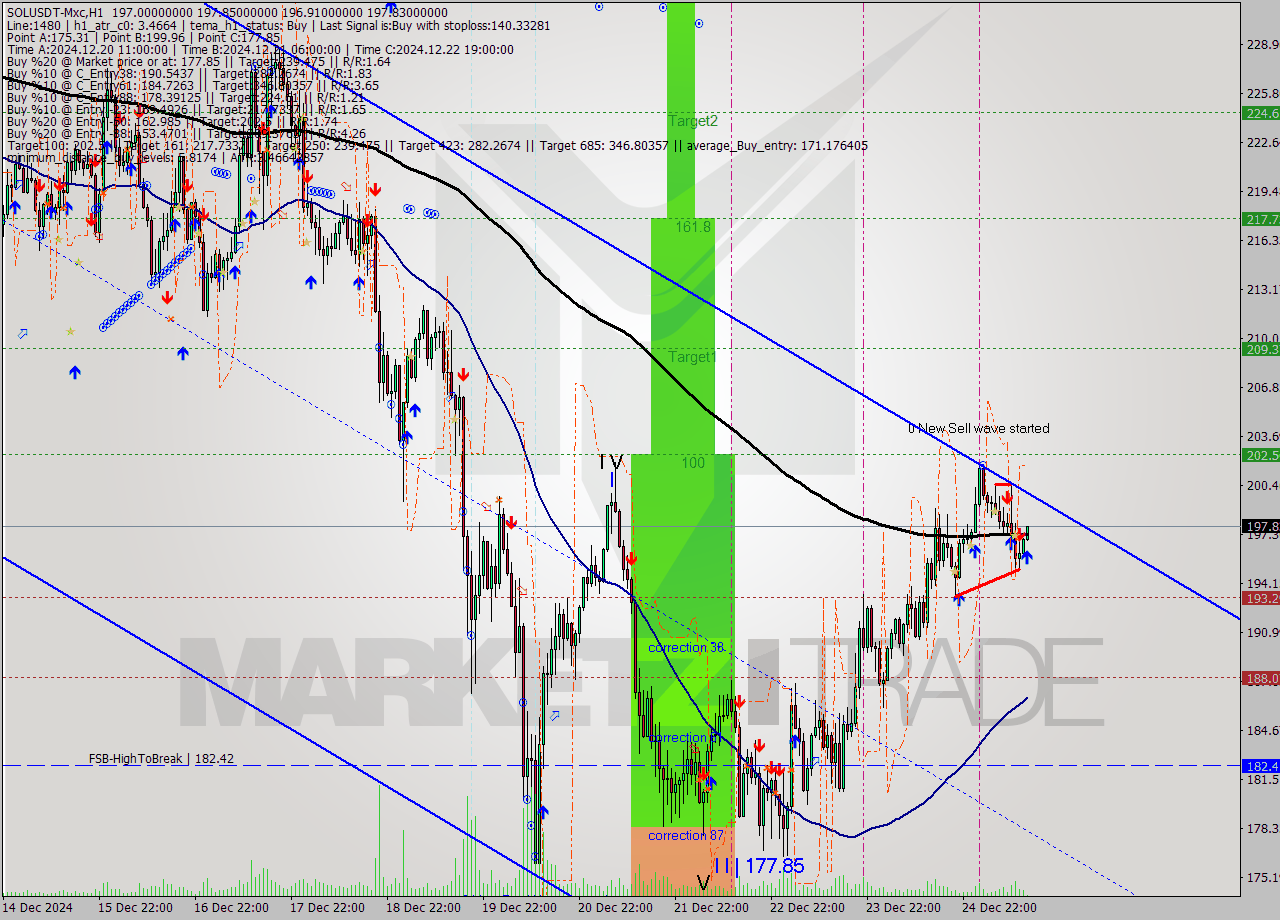Click the green 217.7 price tag
Viewport: 1280px width, 920px height.
point(1260,218)
